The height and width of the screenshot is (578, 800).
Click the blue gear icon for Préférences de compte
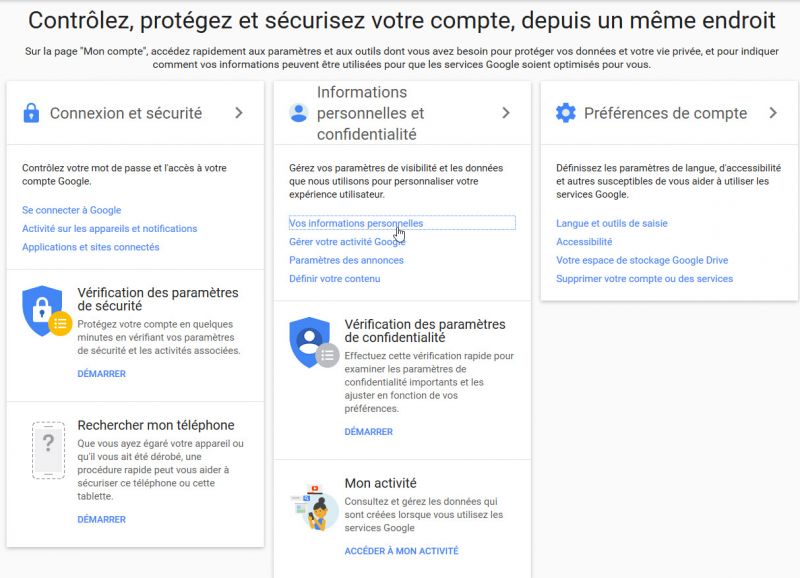pyautogui.click(x=565, y=113)
